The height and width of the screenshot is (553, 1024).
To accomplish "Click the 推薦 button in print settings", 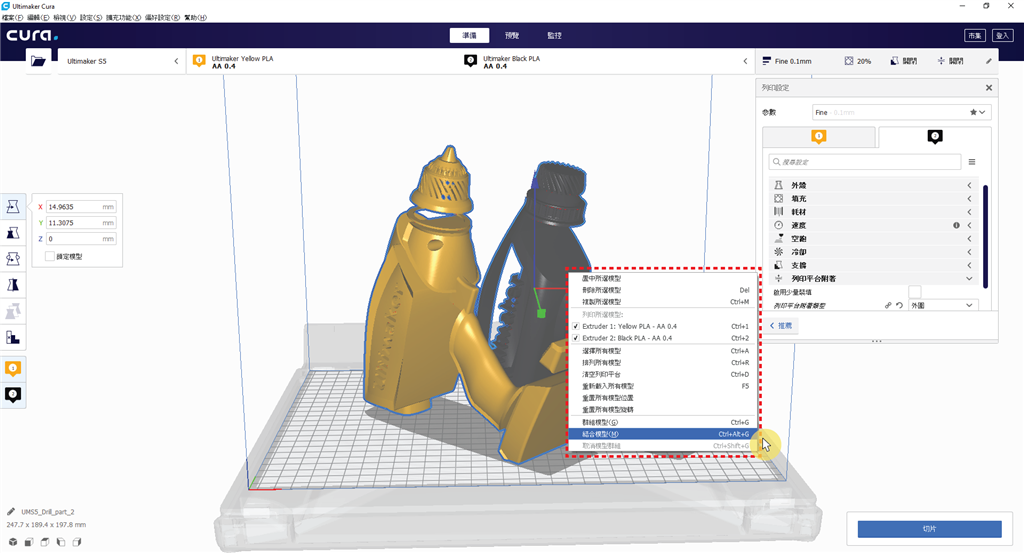I will 780,326.
